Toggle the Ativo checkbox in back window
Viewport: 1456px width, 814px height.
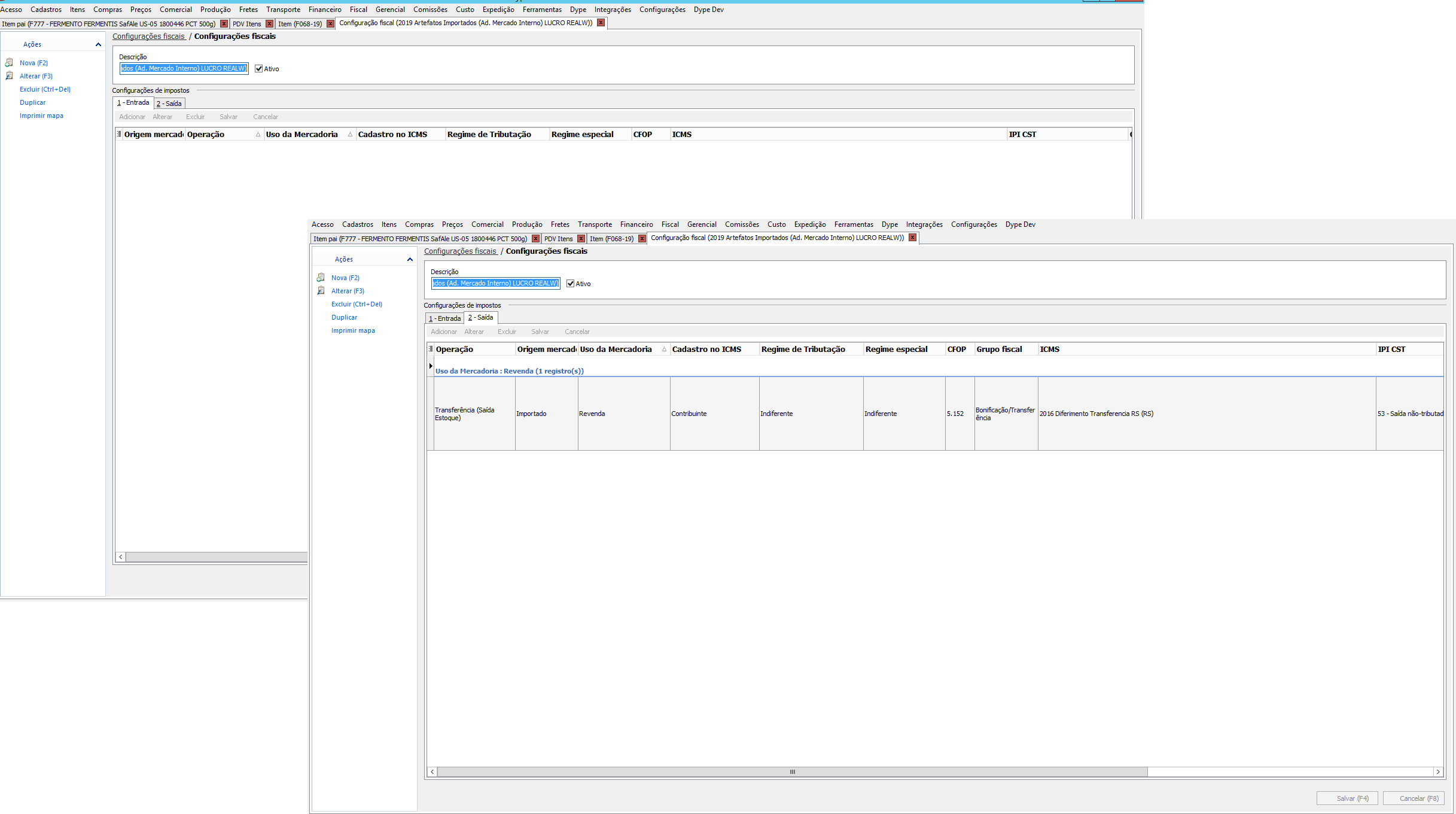tap(259, 69)
